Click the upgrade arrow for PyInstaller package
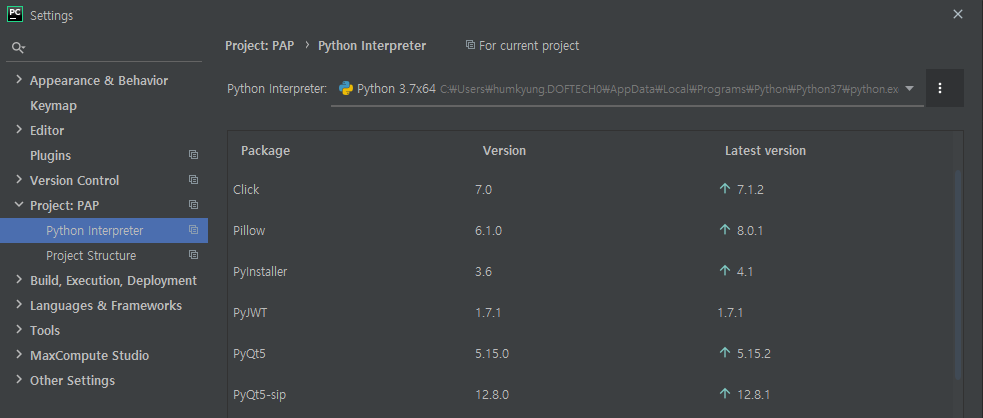The height and width of the screenshot is (418, 983). pyautogui.click(x=725, y=271)
